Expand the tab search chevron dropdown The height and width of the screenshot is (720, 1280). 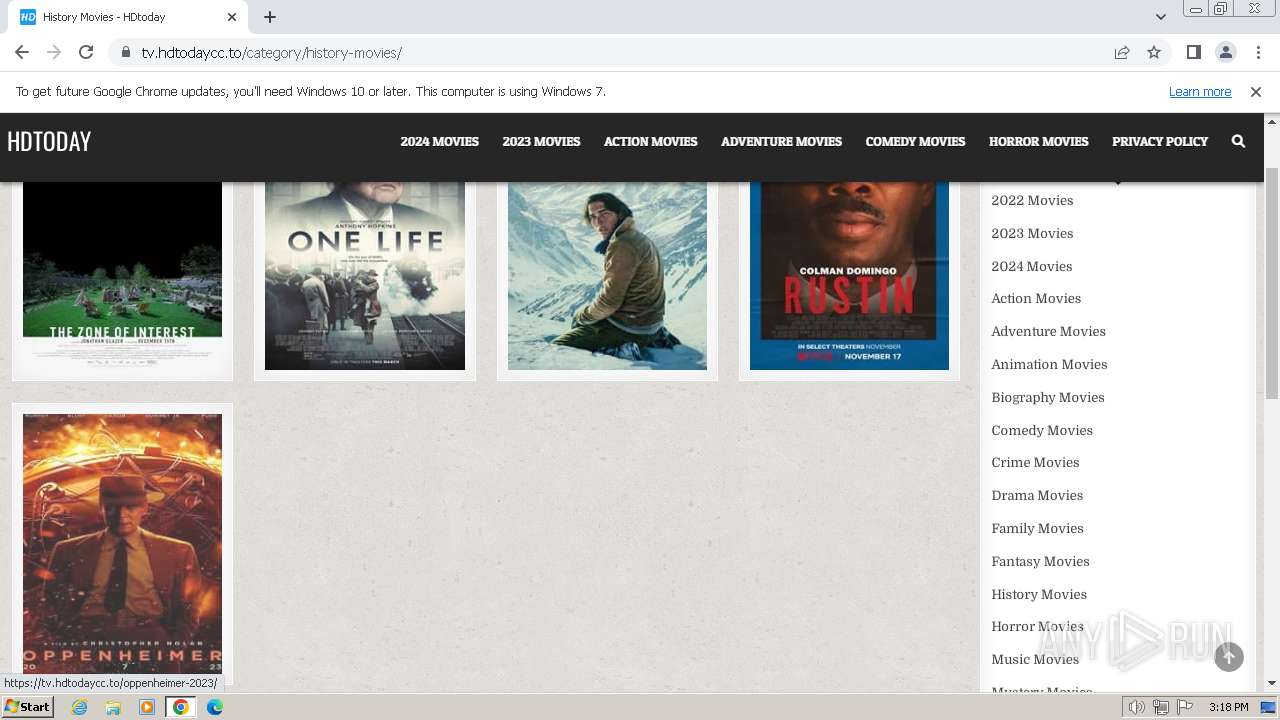1160,17
